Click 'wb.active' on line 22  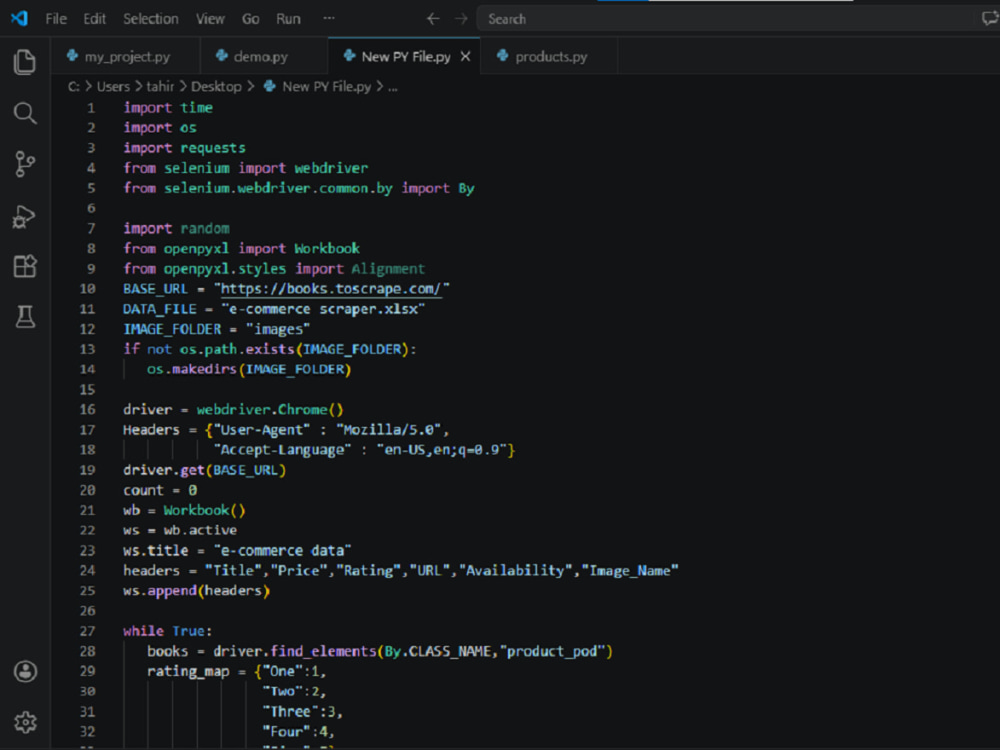point(200,531)
